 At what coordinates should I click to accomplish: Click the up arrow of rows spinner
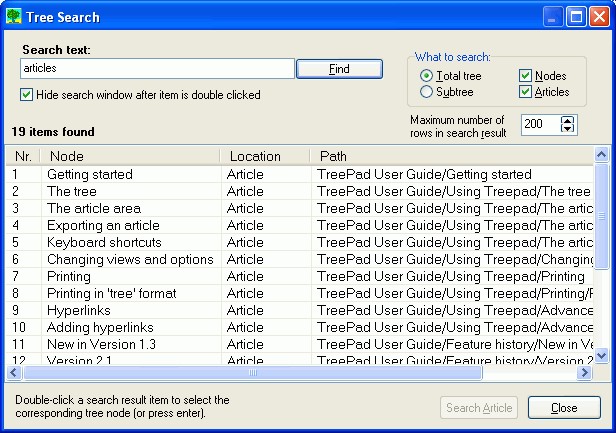568,119
